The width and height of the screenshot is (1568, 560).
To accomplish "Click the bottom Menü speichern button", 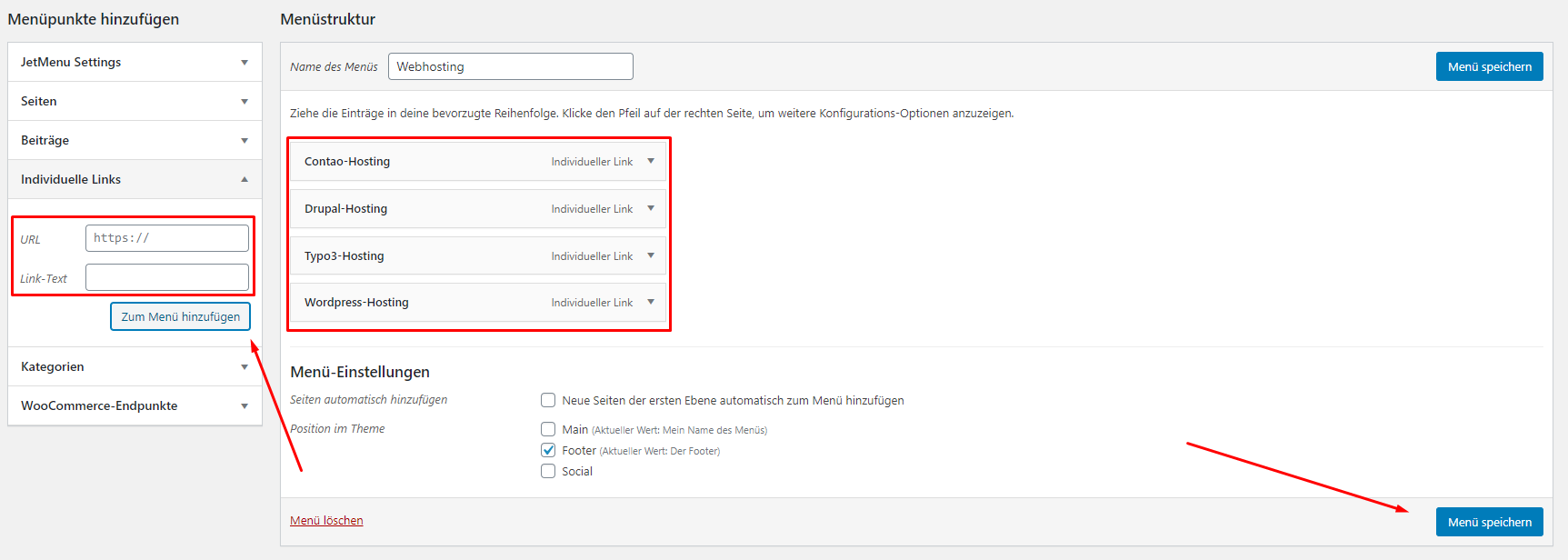I will click(x=1489, y=522).
